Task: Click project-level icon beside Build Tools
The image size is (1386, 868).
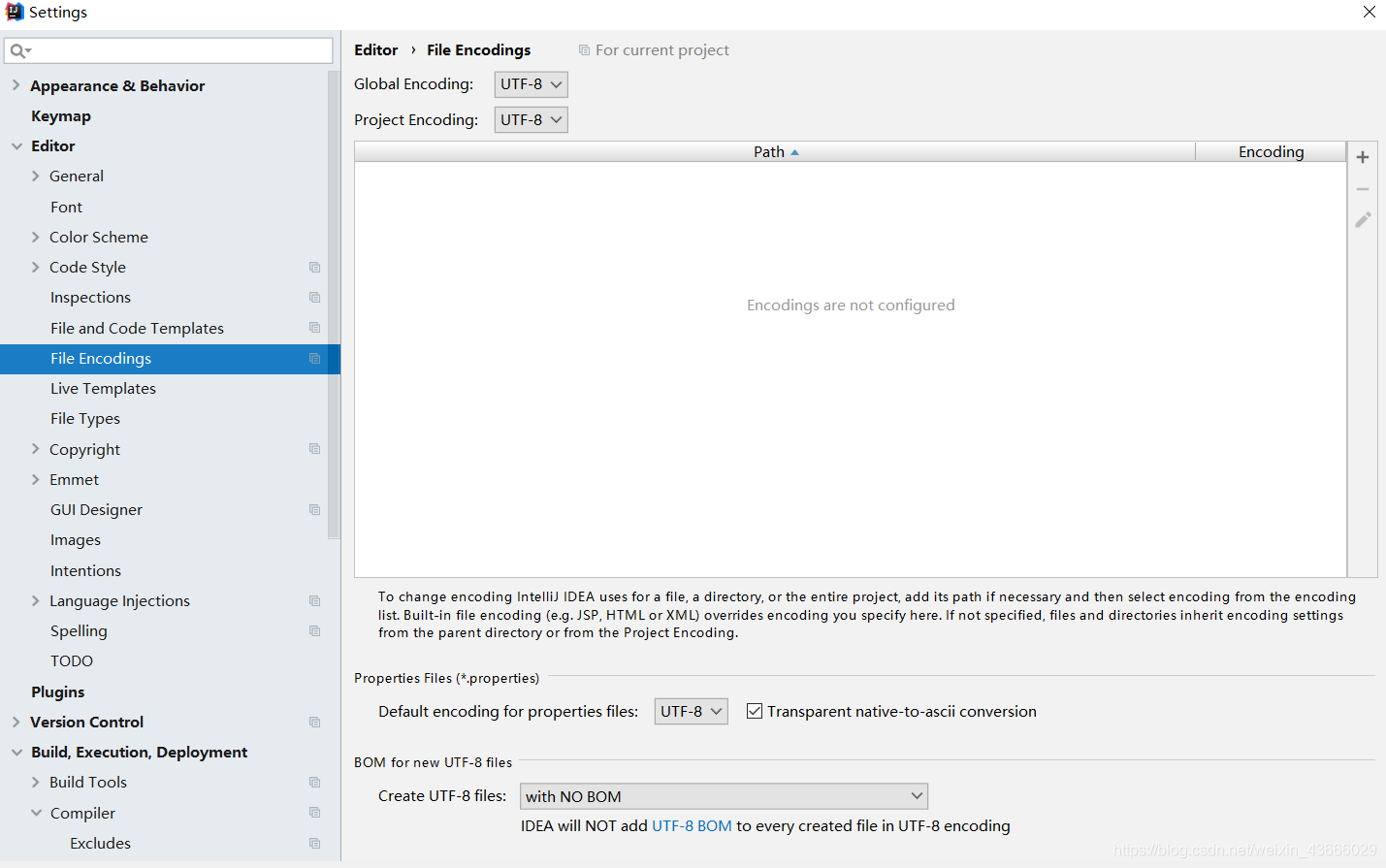Action: click(x=314, y=782)
